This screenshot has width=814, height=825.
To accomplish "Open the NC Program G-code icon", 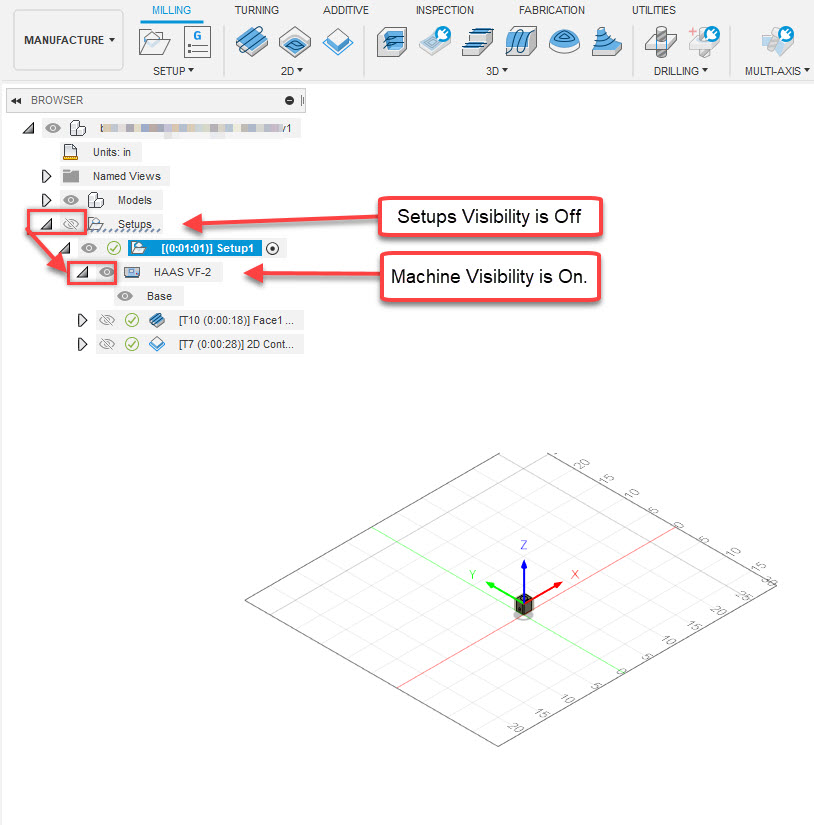I will click(197, 42).
